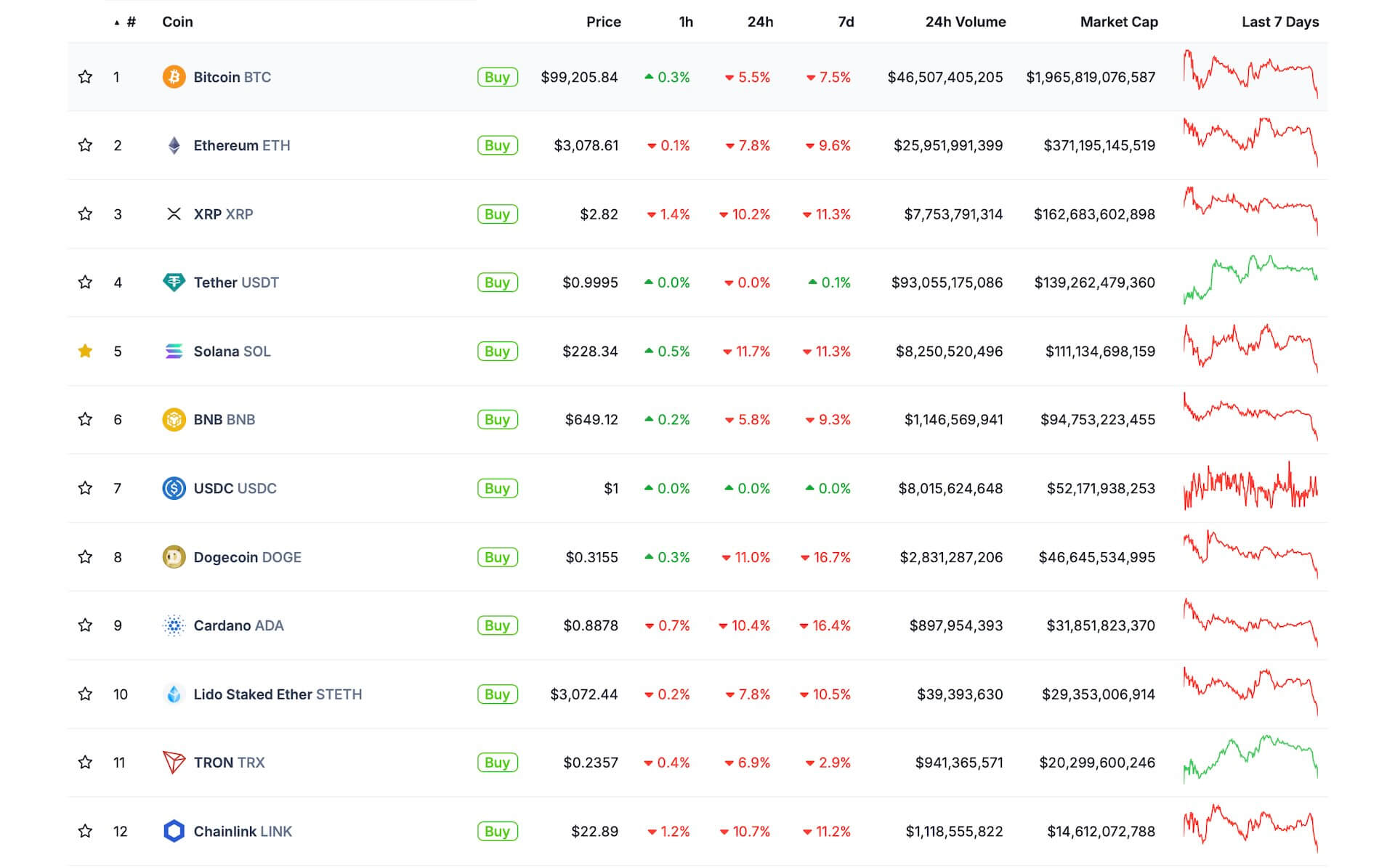Favorite Bitcoin with its star

85,76
